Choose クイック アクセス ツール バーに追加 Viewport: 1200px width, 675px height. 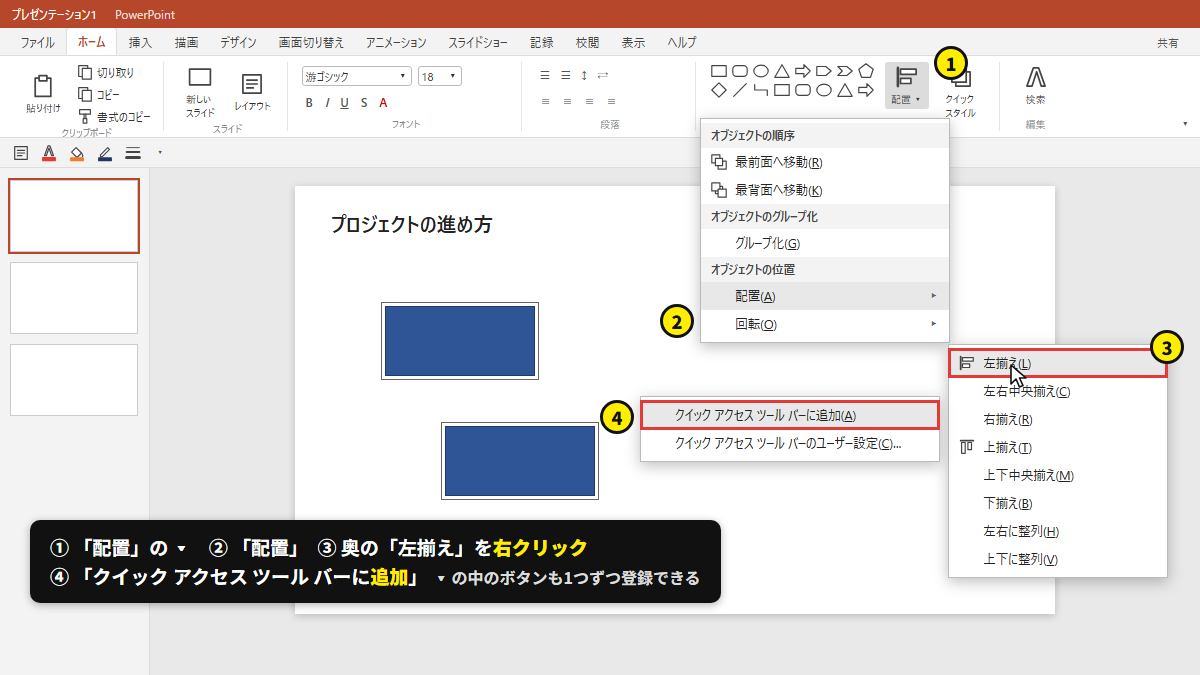pos(790,415)
